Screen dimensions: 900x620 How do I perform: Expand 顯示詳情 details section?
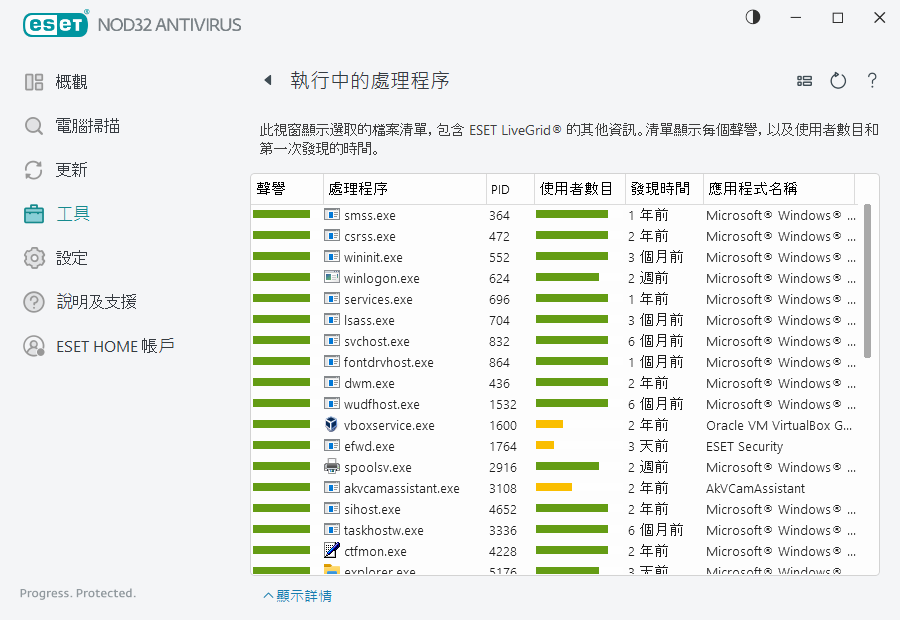pyautogui.click(x=297, y=596)
